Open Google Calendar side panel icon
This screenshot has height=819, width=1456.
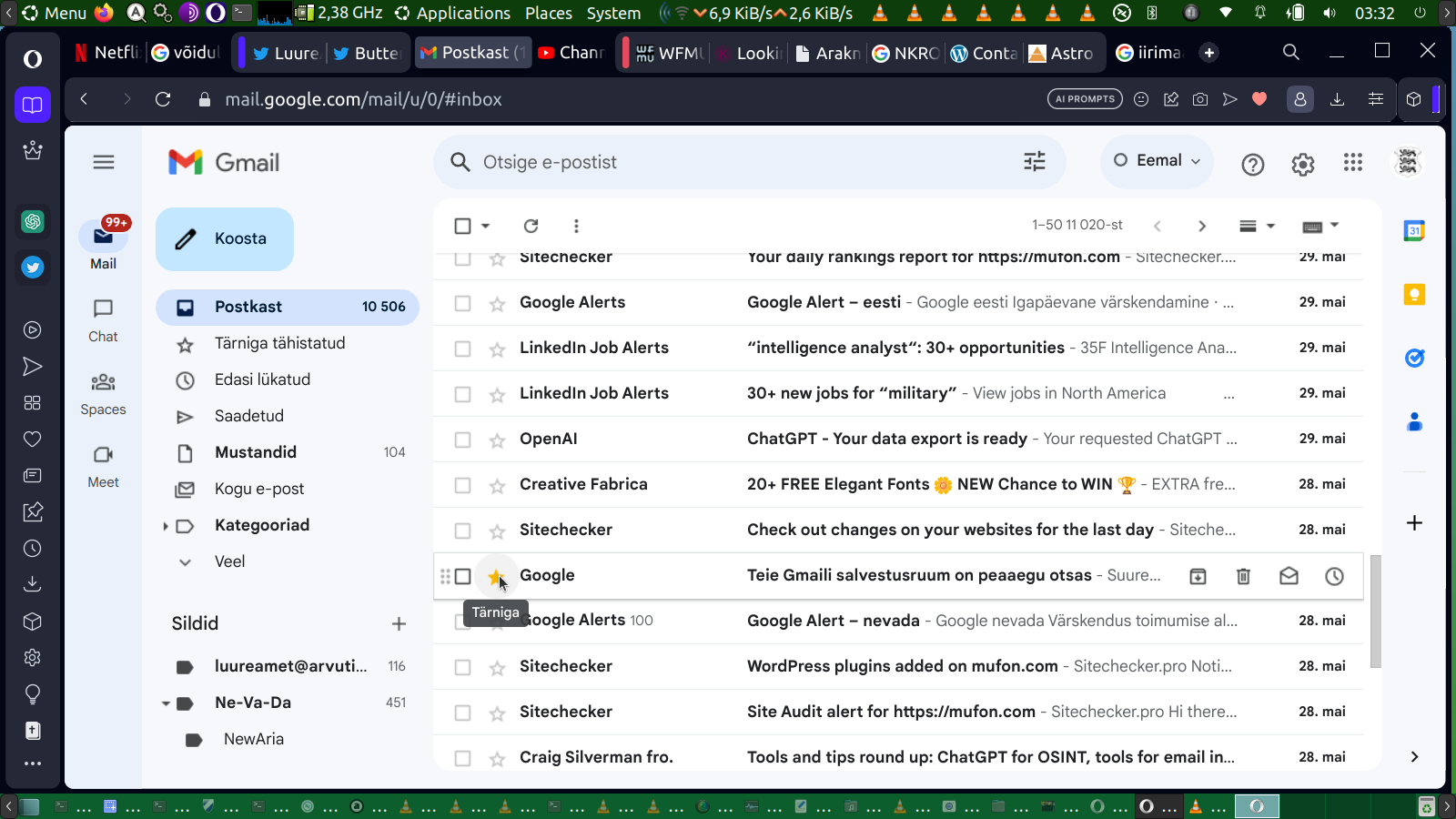[1414, 231]
